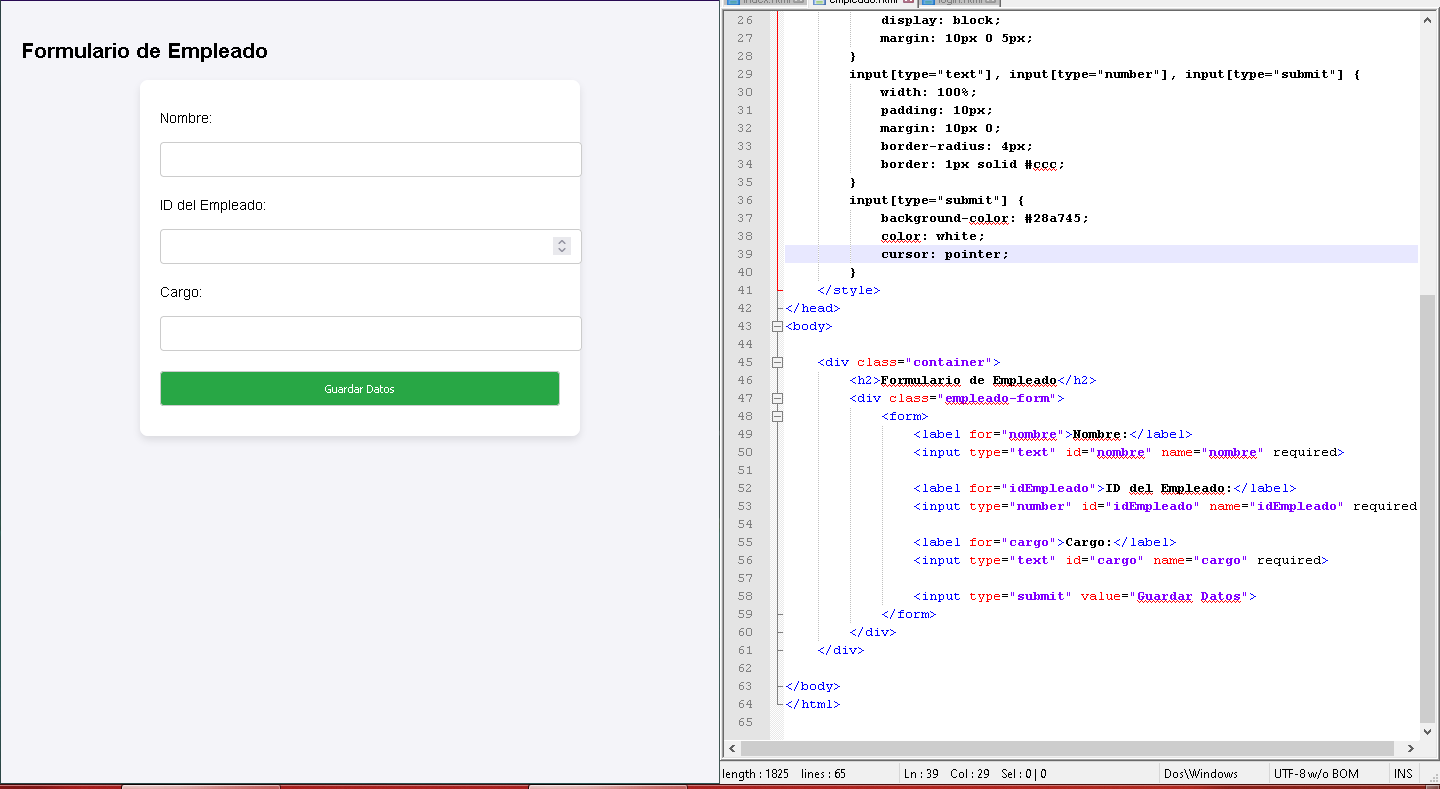Screen dimensions: 1440x789
Task: Click the horizontal scroll right arrow
Action: 1410,748
